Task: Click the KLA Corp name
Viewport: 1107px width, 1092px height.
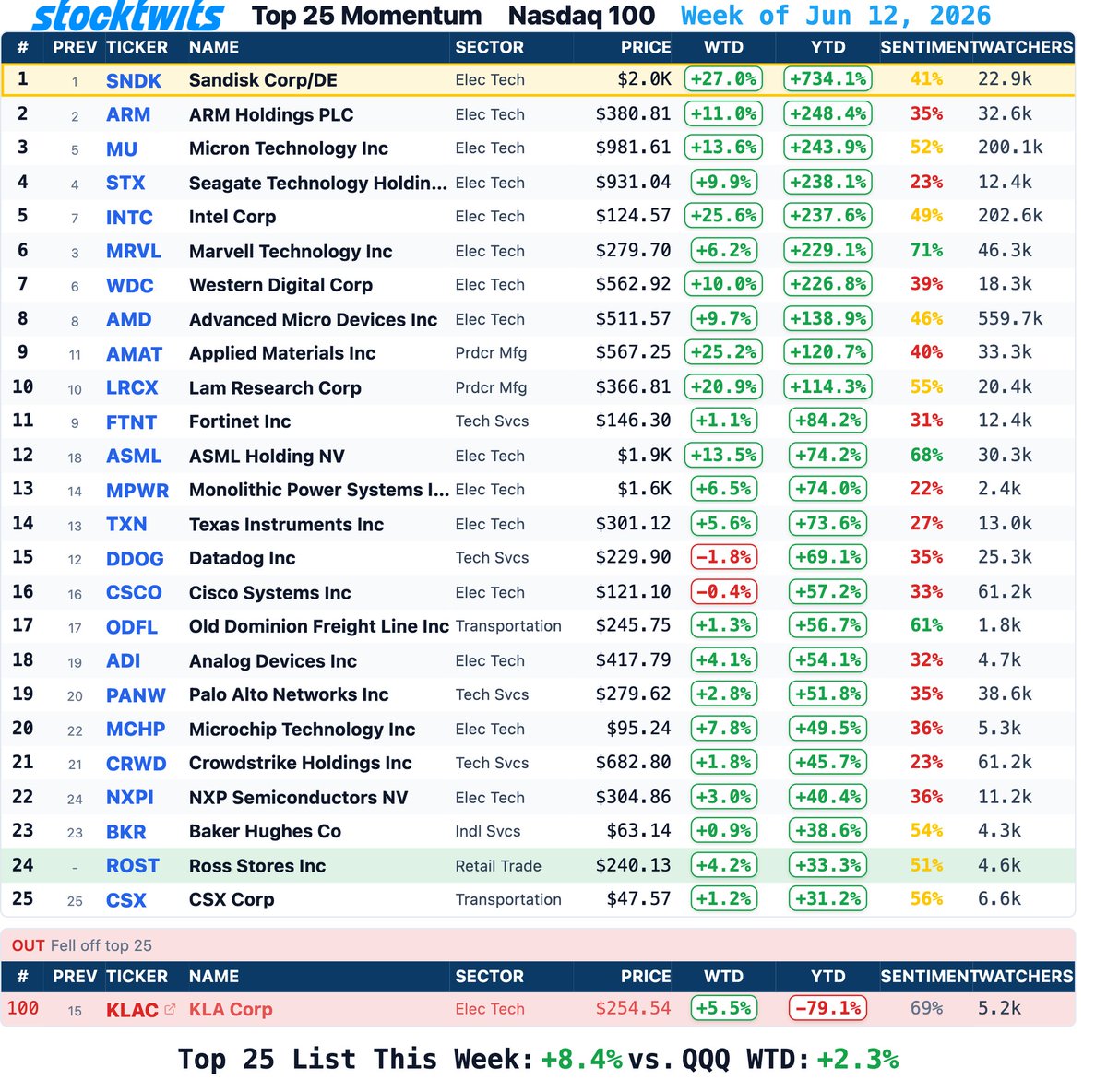Action: coord(231,1010)
